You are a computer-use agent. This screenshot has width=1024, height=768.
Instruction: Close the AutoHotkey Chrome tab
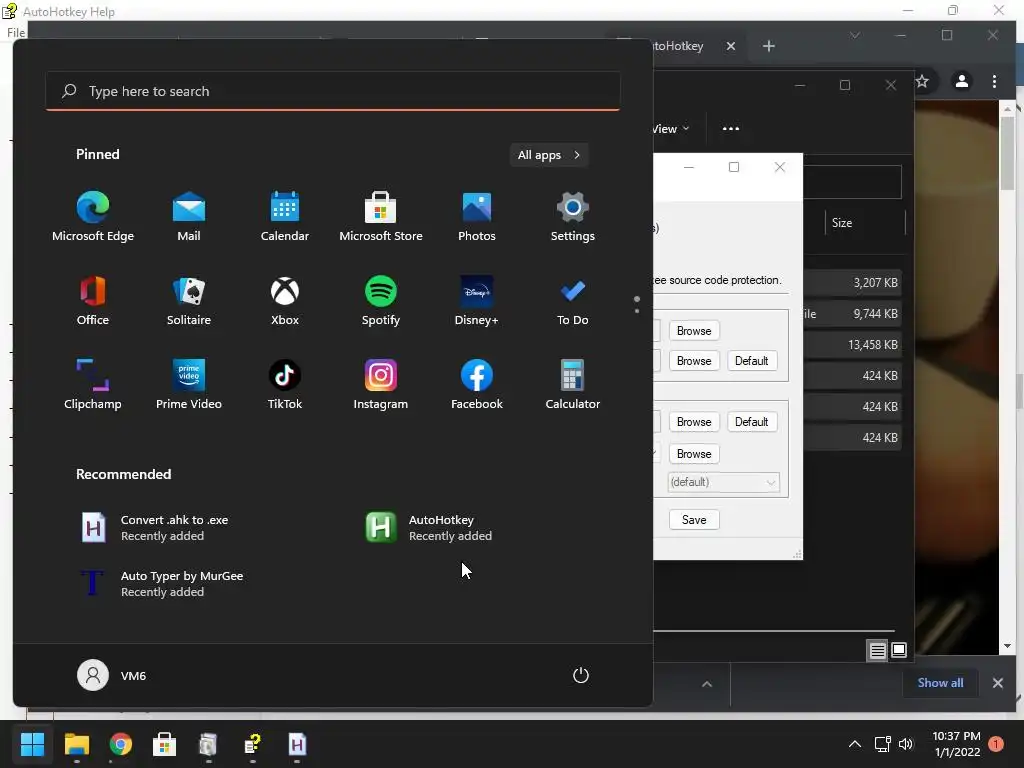[x=731, y=46]
